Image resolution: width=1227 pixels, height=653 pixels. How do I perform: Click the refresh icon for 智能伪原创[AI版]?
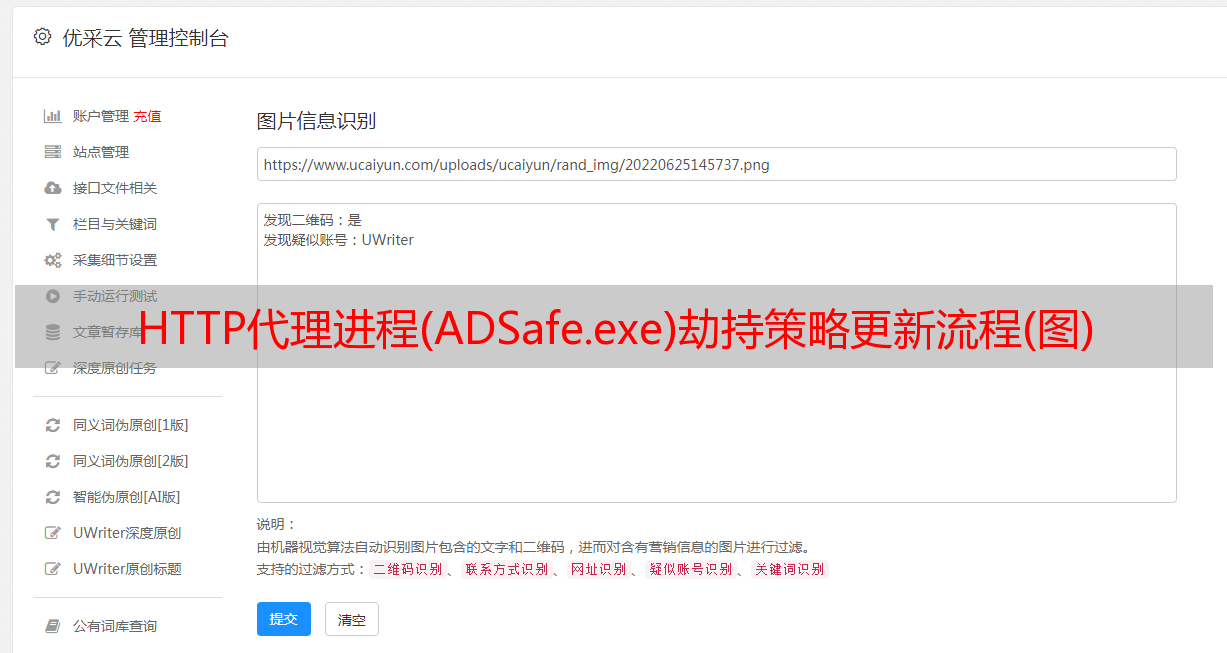coord(53,497)
